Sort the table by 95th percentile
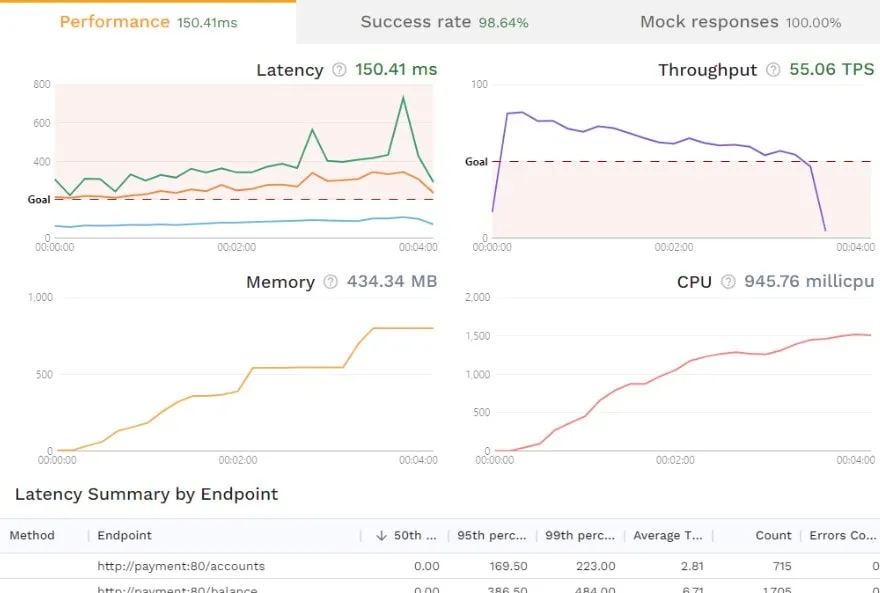 point(492,535)
